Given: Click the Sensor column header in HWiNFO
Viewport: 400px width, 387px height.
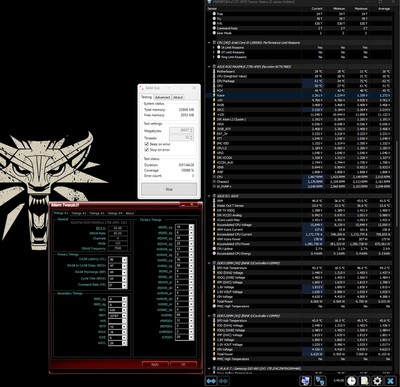Looking at the screenshot, I should click(x=254, y=9).
